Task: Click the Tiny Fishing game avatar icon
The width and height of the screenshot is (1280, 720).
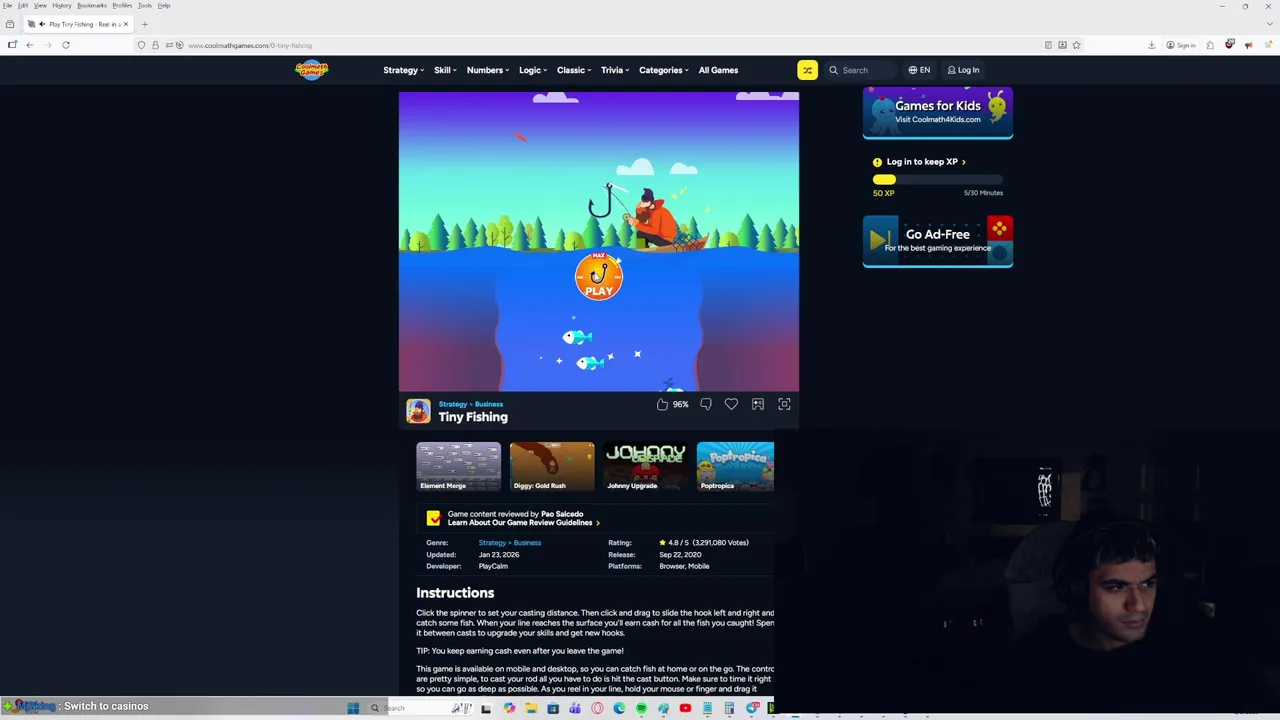Action: [418, 411]
